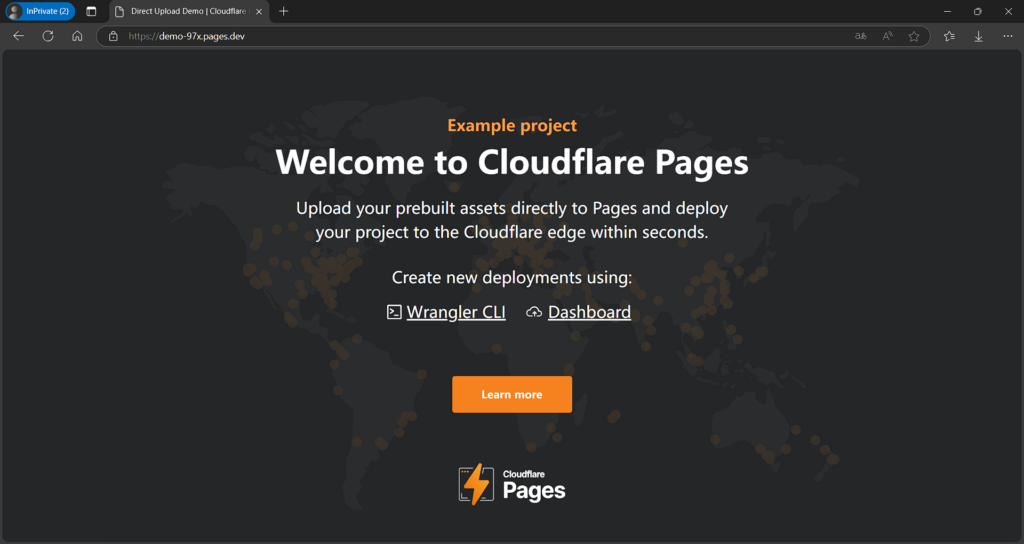Activate the Read aloud icon
The width and height of the screenshot is (1024, 544).
pyautogui.click(x=888, y=36)
